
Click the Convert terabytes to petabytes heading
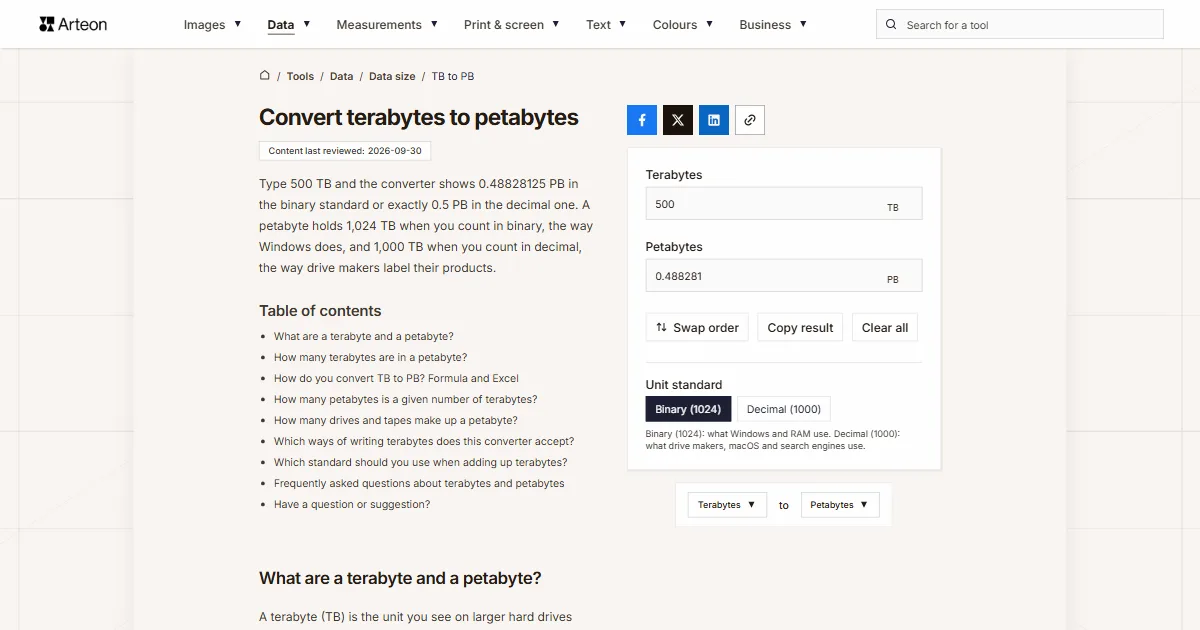[x=419, y=117]
